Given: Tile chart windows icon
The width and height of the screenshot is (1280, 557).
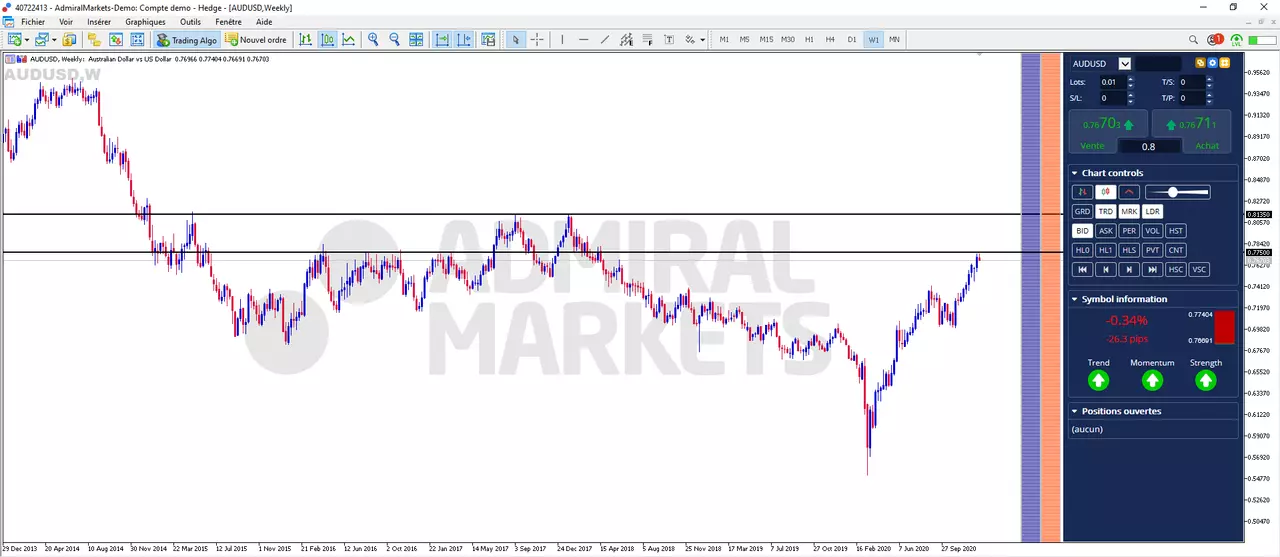Looking at the screenshot, I should 416,40.
